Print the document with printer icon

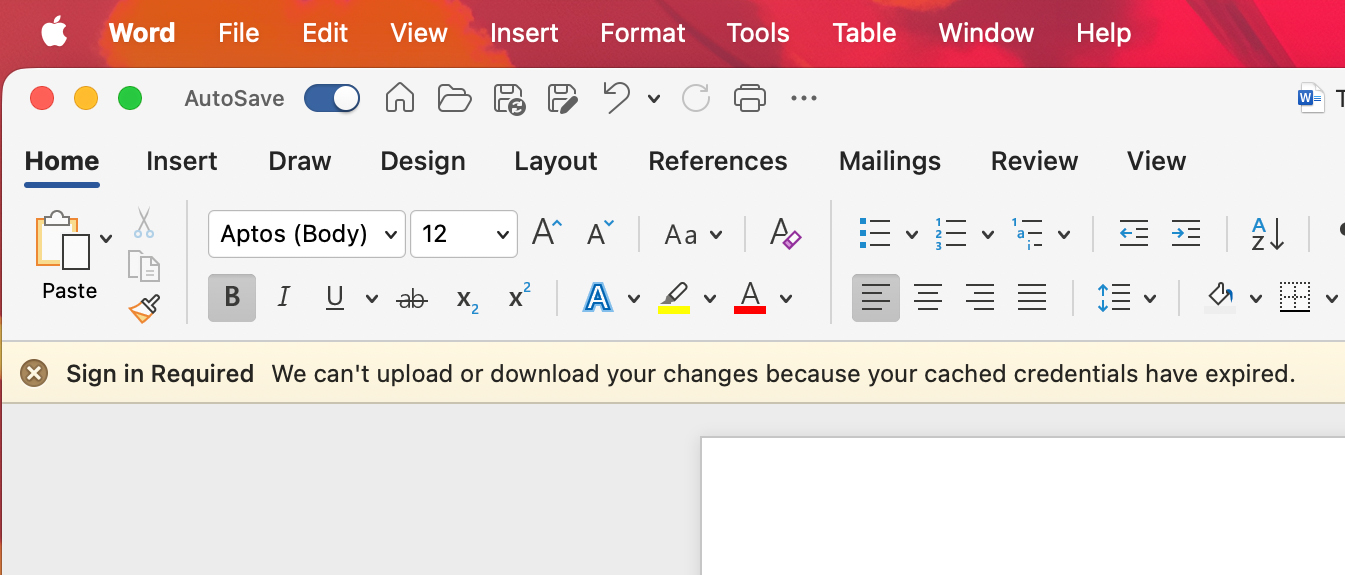(x=750, y=98)
